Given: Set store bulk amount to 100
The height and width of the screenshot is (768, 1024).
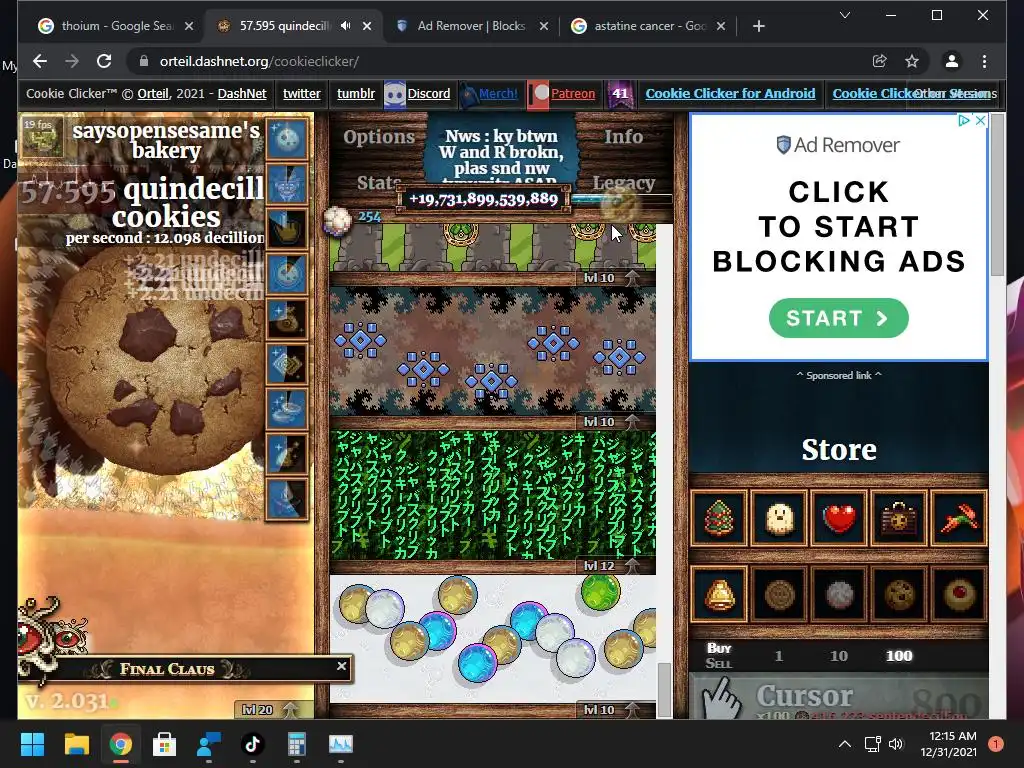Looking at the screenshot, I should click(899, 656).
